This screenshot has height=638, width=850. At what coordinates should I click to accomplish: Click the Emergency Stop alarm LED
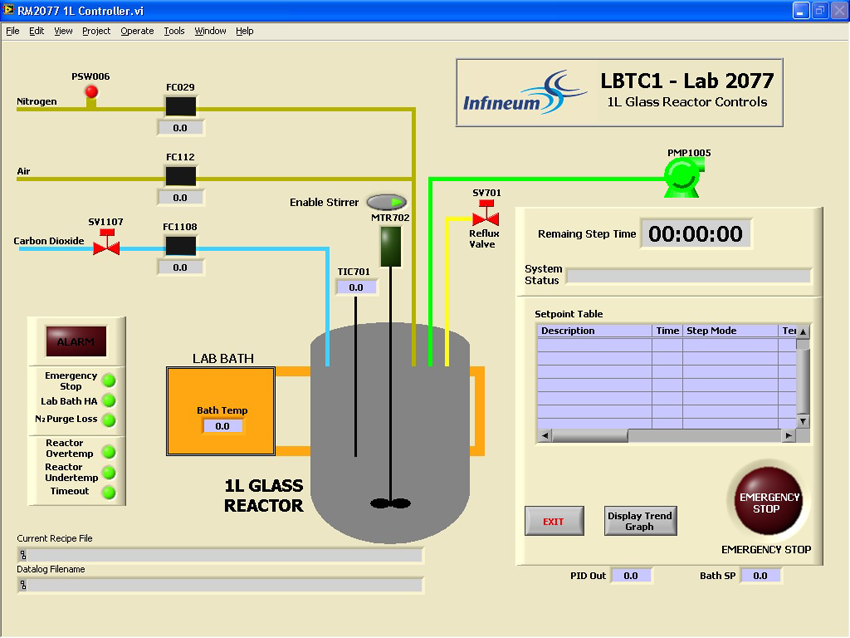(x=109, y=381)
